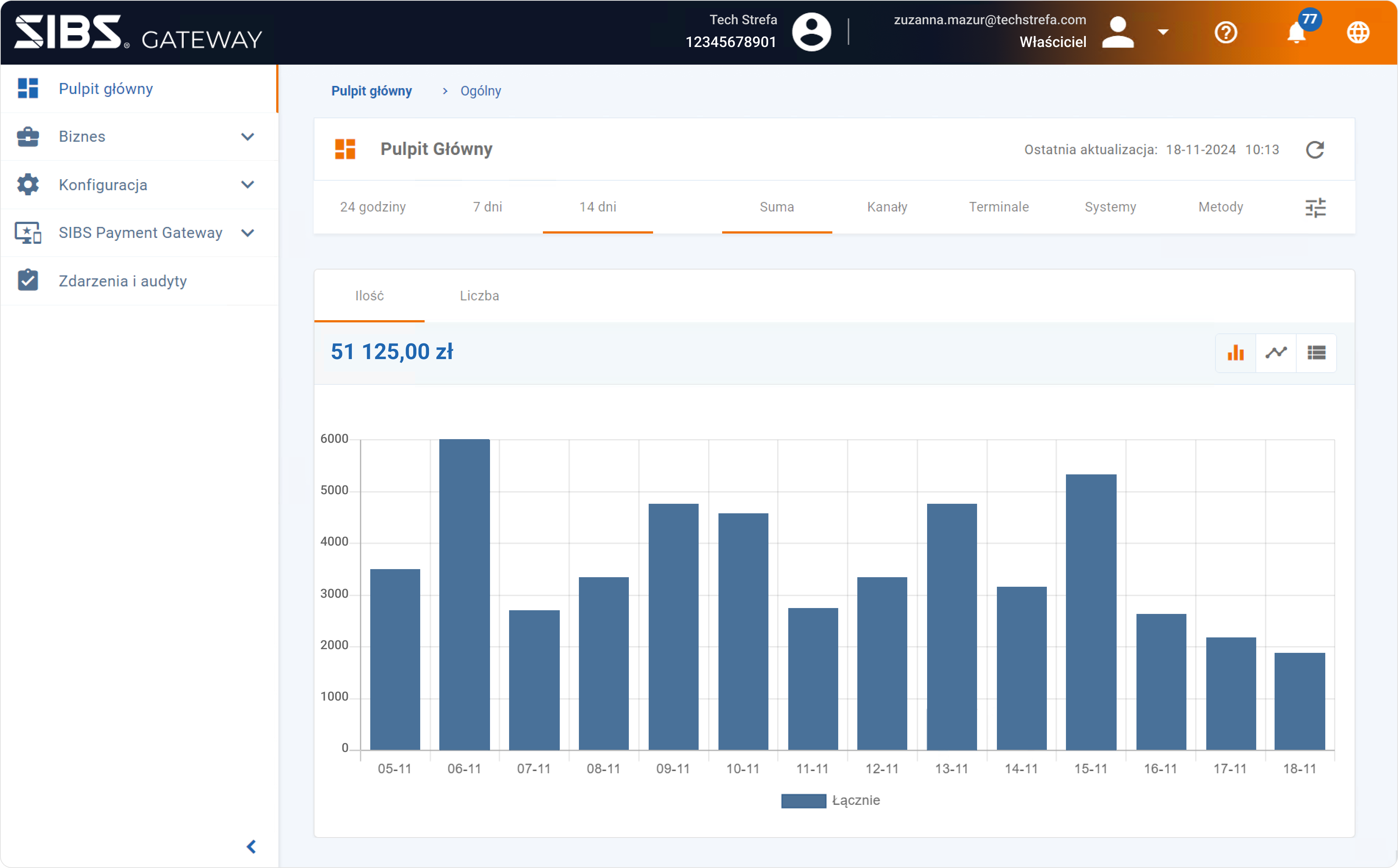Open notifications bell with 77 badge

pos(1296,33)
